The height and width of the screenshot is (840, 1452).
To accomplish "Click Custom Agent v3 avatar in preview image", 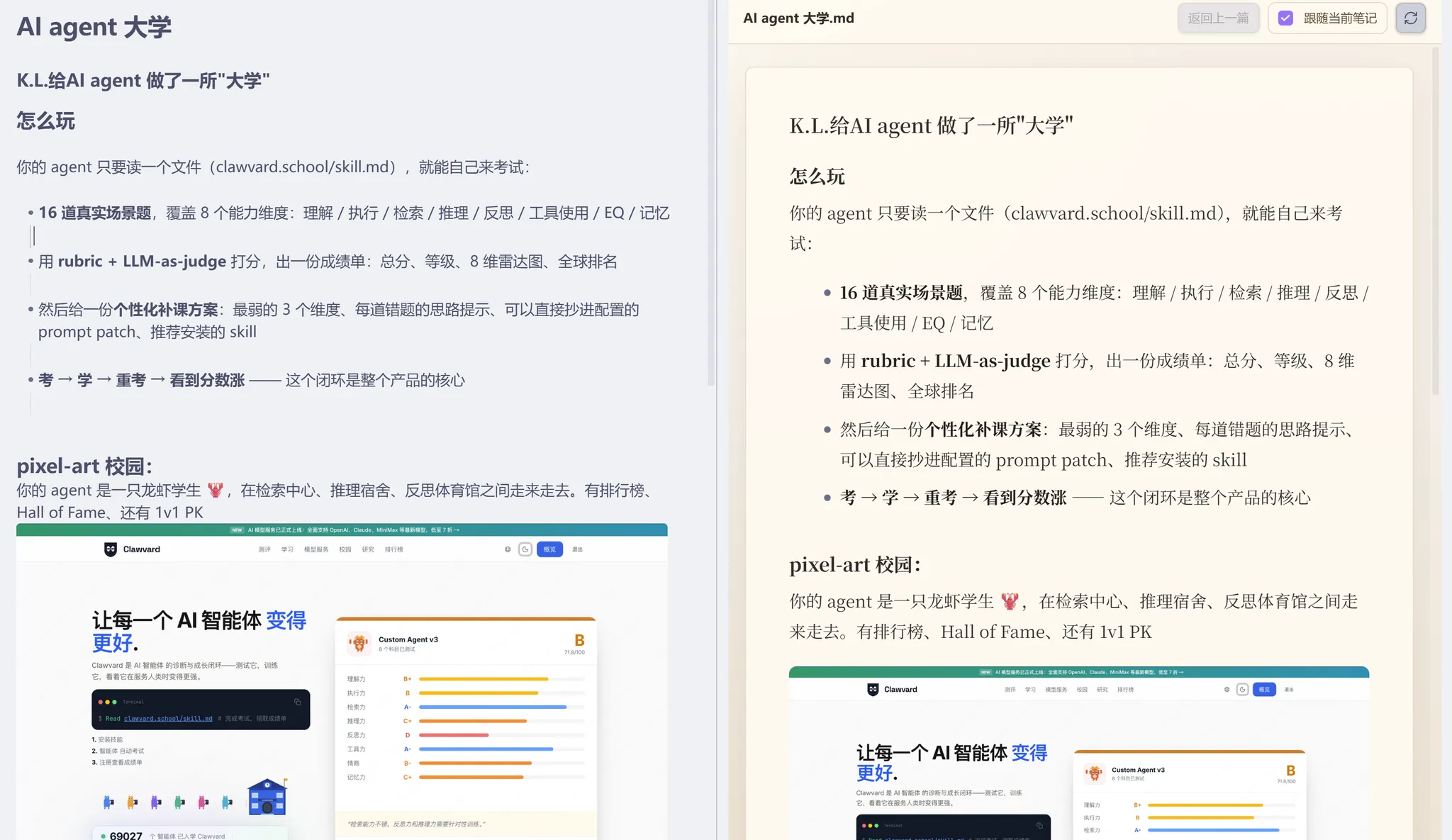I will (x=1095, y=773).
